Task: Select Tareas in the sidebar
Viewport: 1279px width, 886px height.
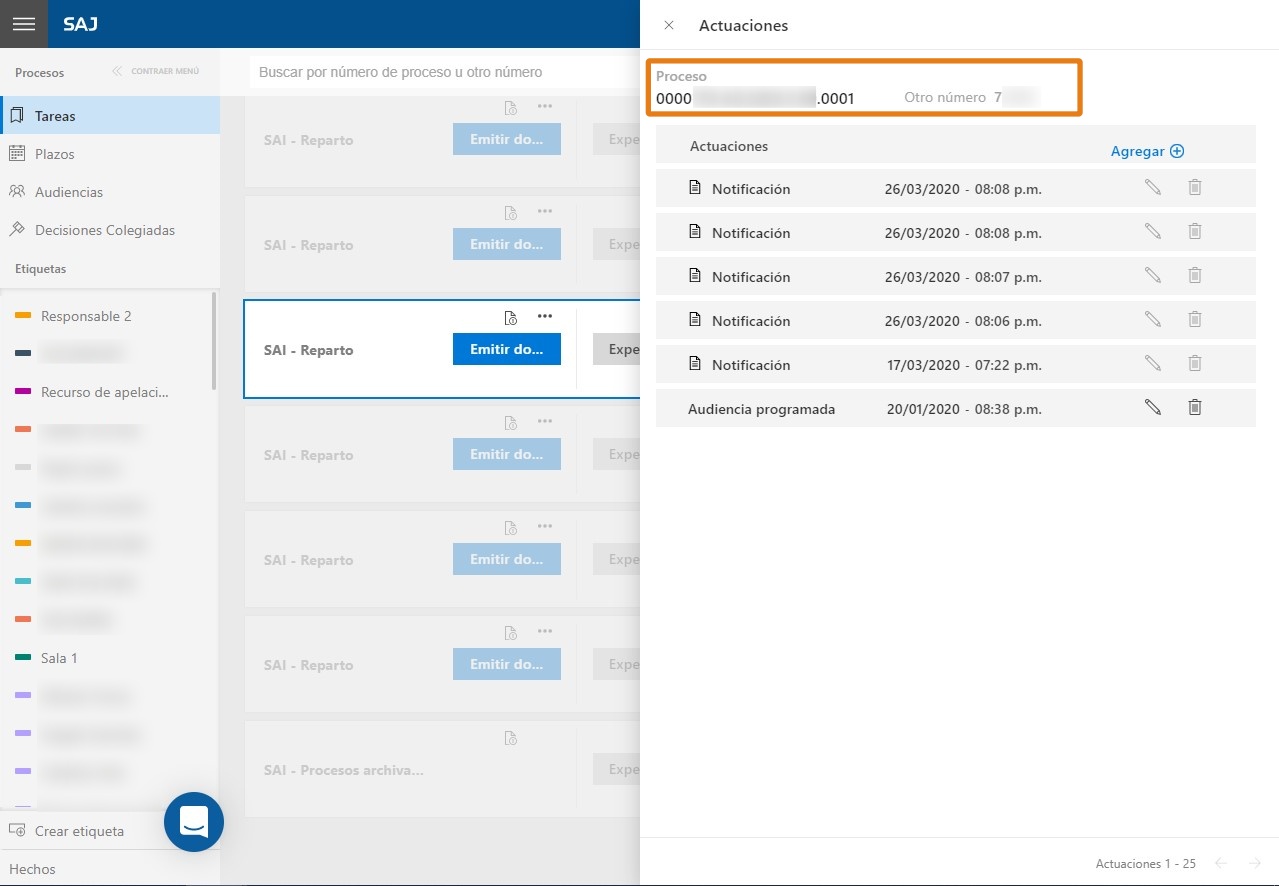Action: click(x=110, y=115)
